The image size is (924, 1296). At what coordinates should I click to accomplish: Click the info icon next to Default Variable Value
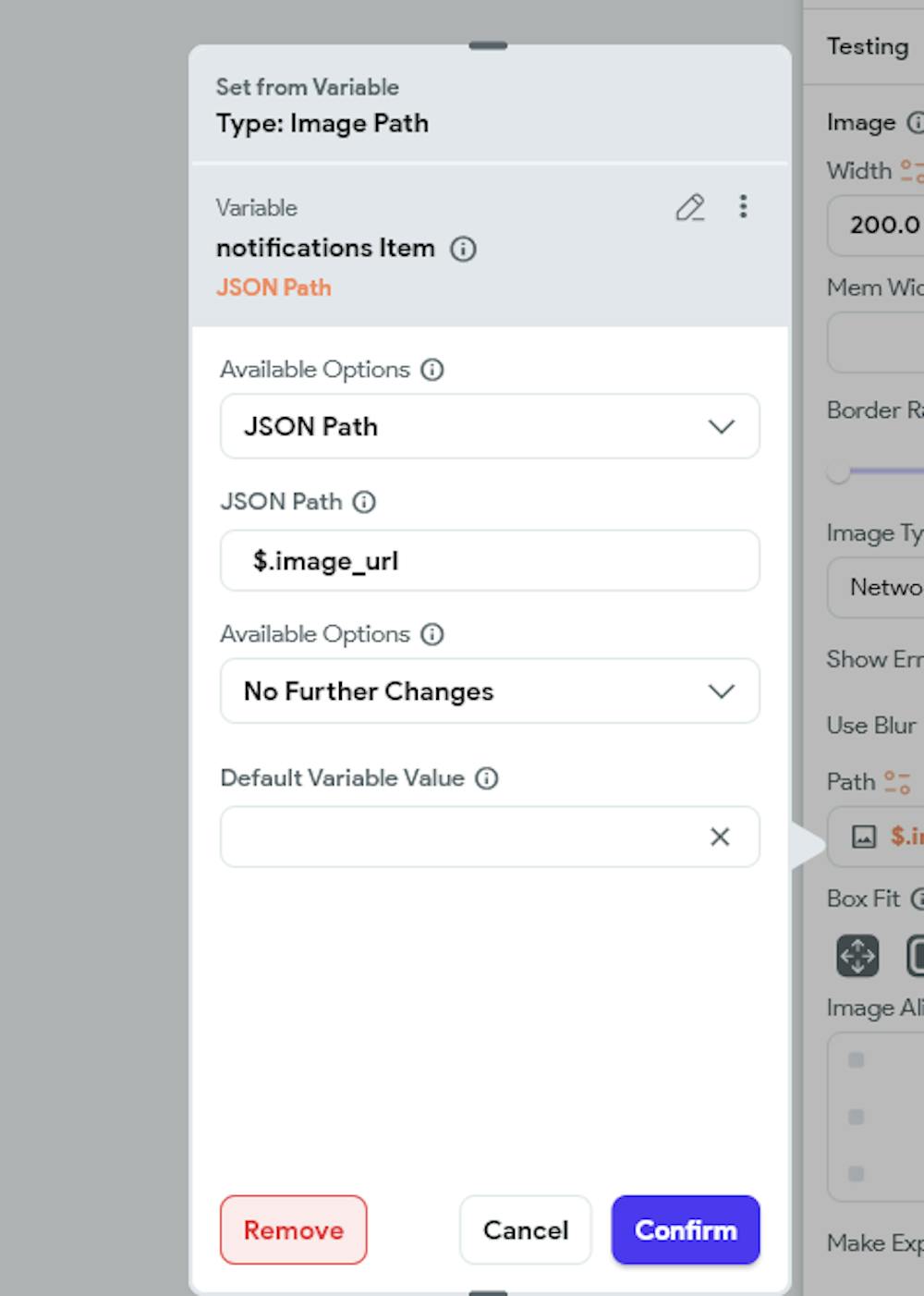coord(487,779)
